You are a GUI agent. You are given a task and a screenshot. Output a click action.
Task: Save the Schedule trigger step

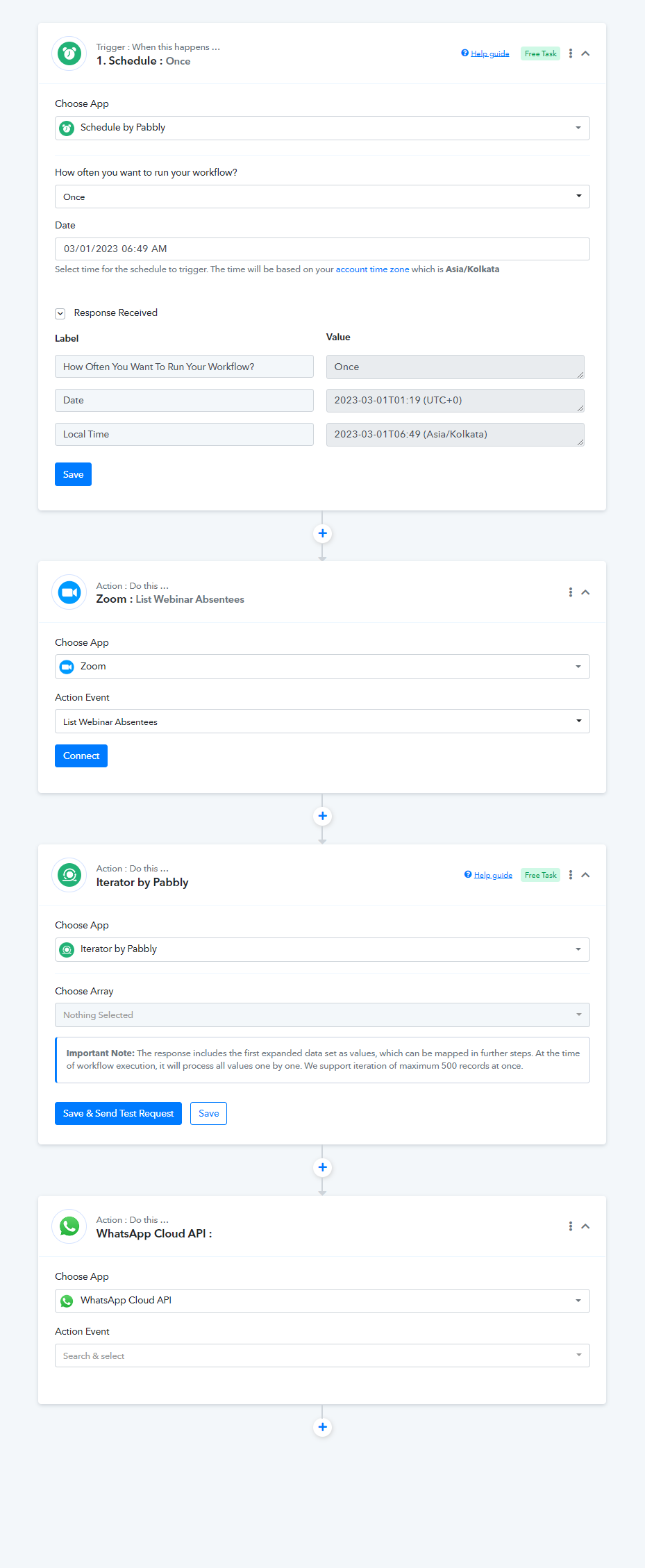[x=73, y=474]
